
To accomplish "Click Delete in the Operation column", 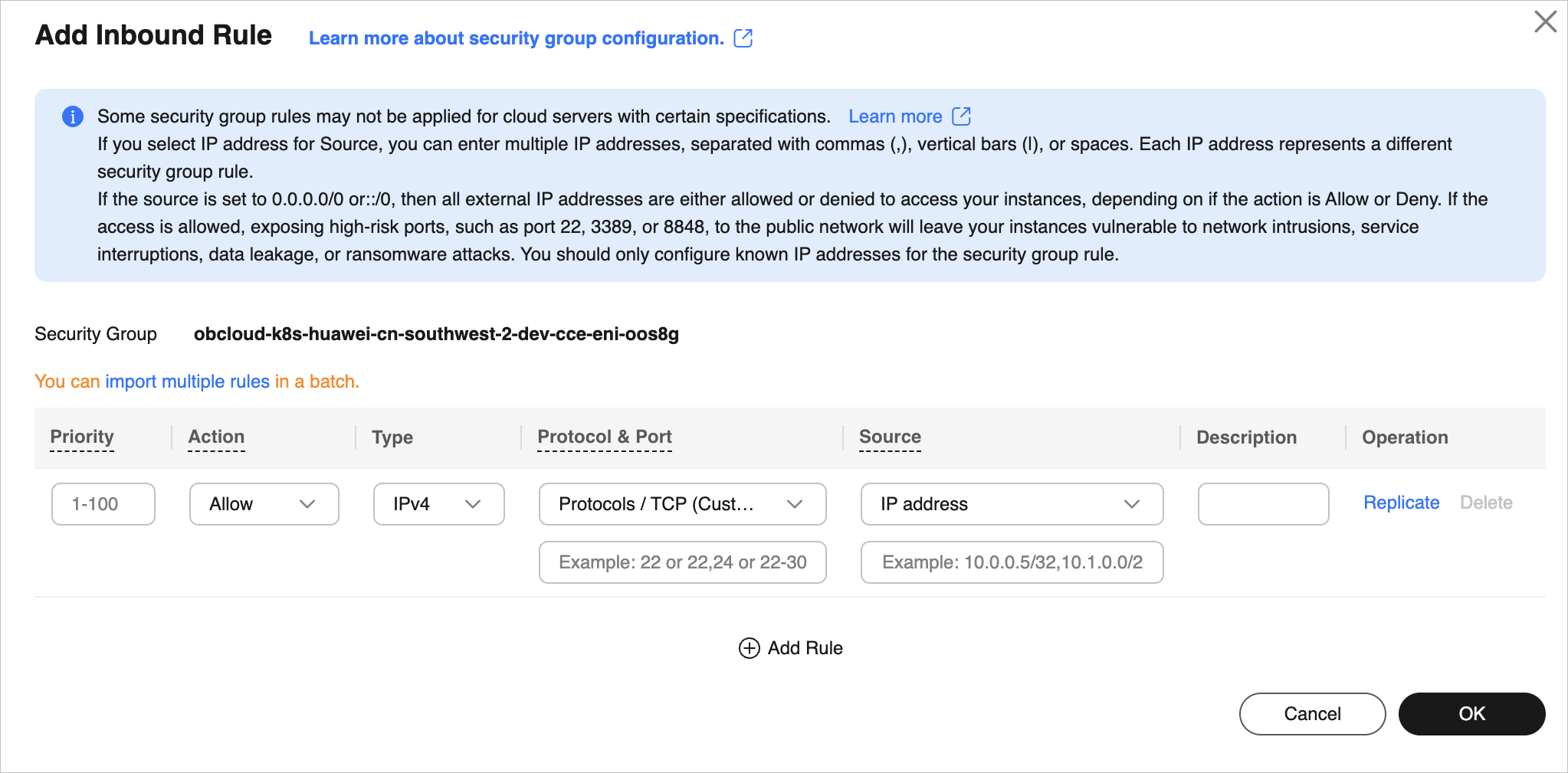I will [1486, 502].
